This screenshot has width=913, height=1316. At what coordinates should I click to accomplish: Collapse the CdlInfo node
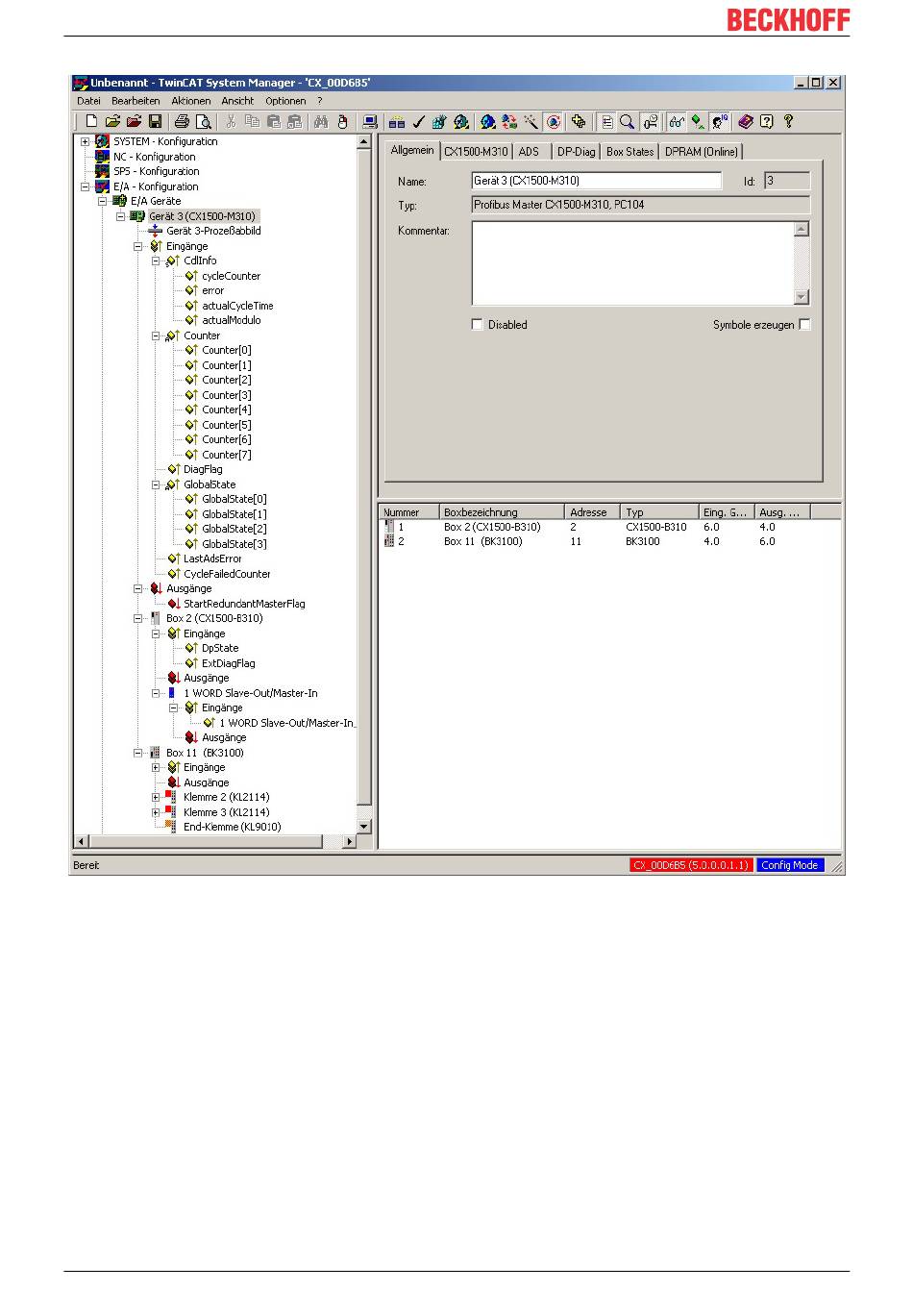(156, 261)
